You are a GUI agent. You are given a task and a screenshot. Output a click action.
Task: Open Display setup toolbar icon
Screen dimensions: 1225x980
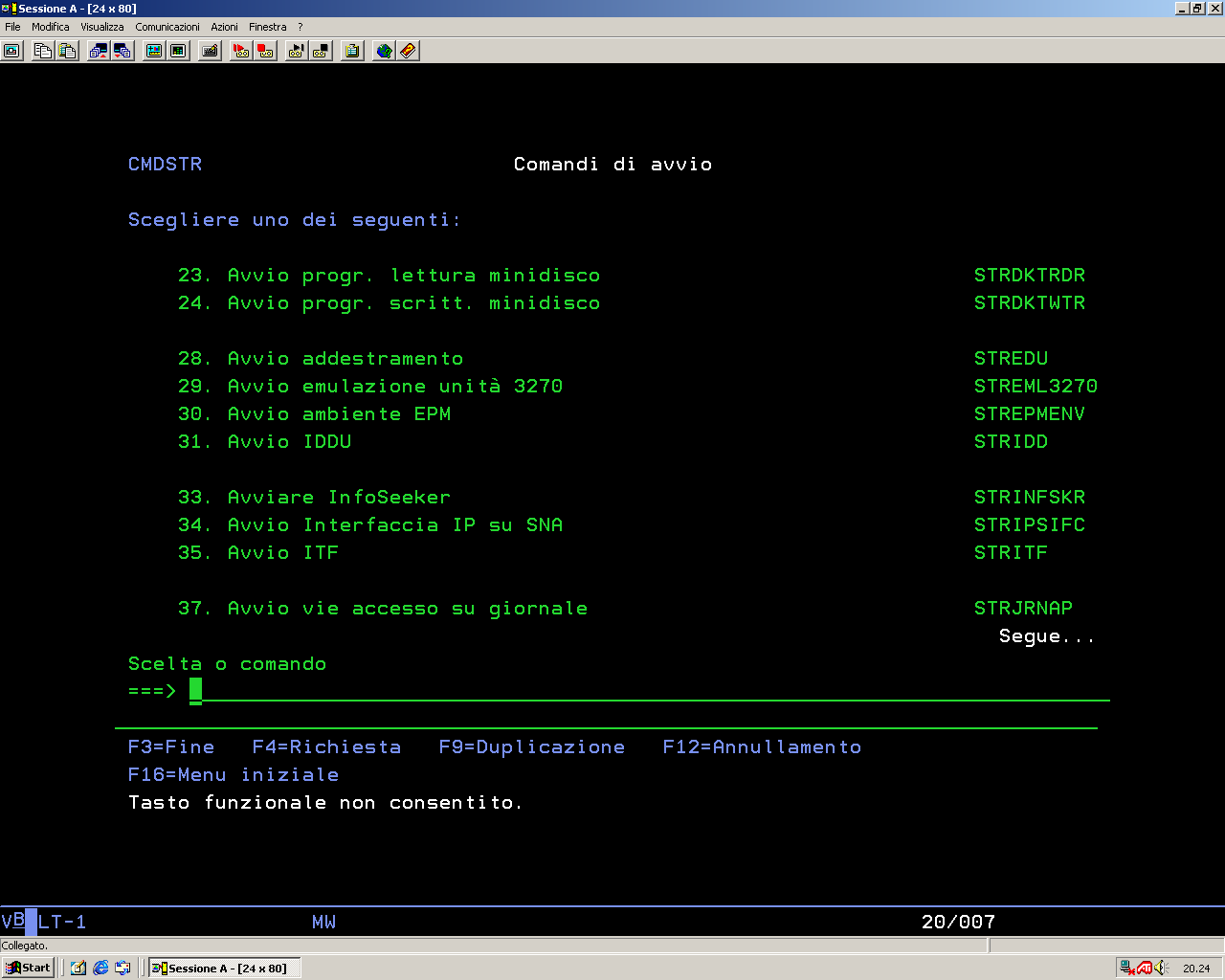point(153,51)
